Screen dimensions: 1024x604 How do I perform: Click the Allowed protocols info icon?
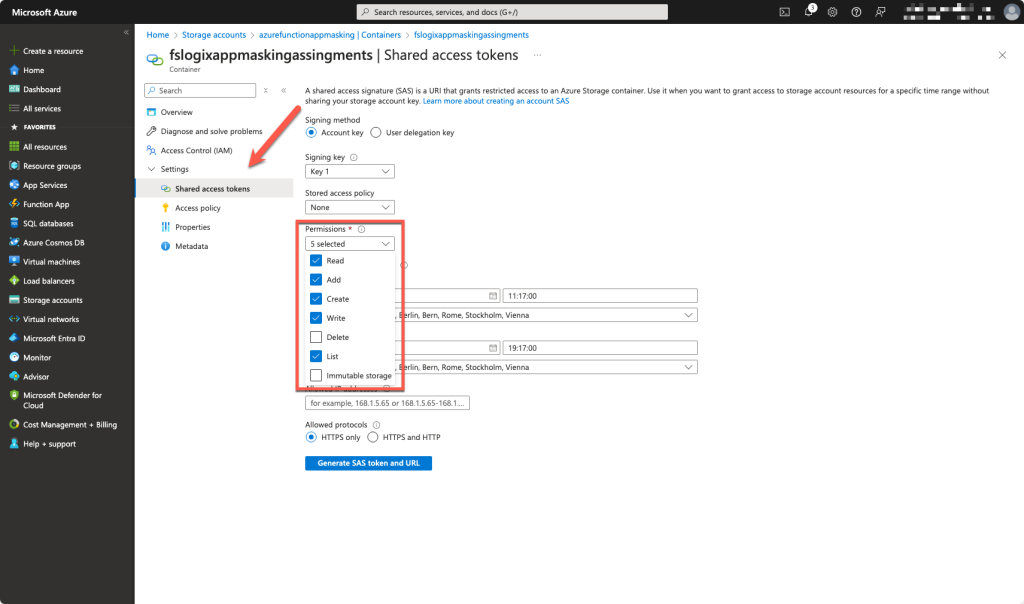tap(376, 425)
